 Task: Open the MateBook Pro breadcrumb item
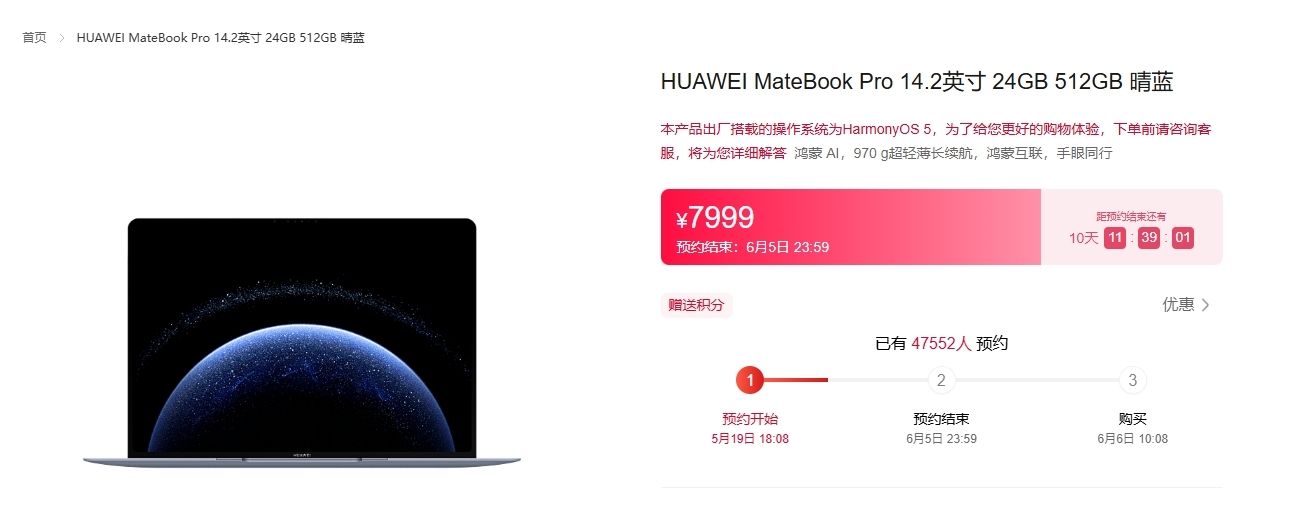tap(220, 38)
